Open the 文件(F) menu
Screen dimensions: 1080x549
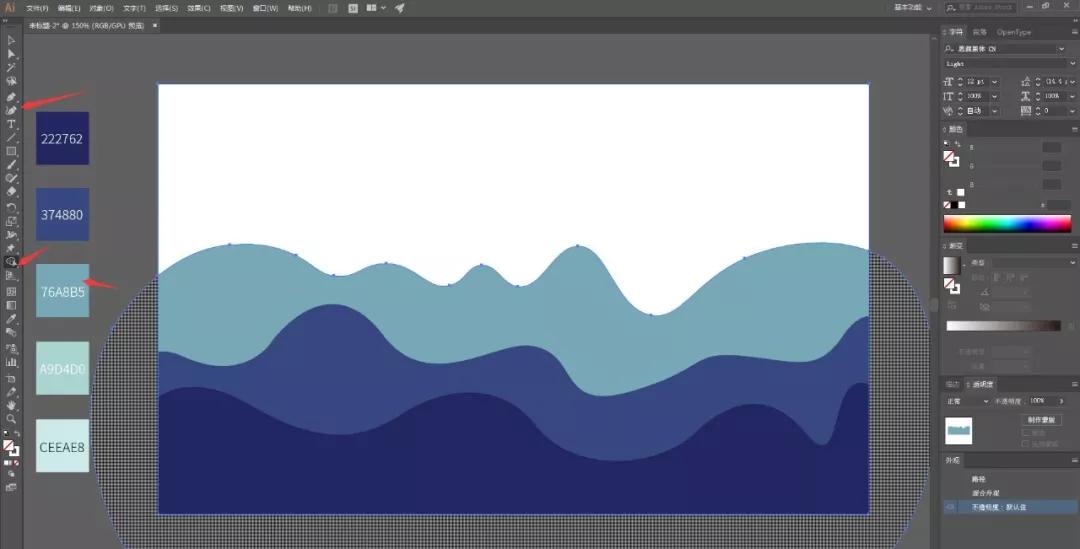click(x=37, y=8)
